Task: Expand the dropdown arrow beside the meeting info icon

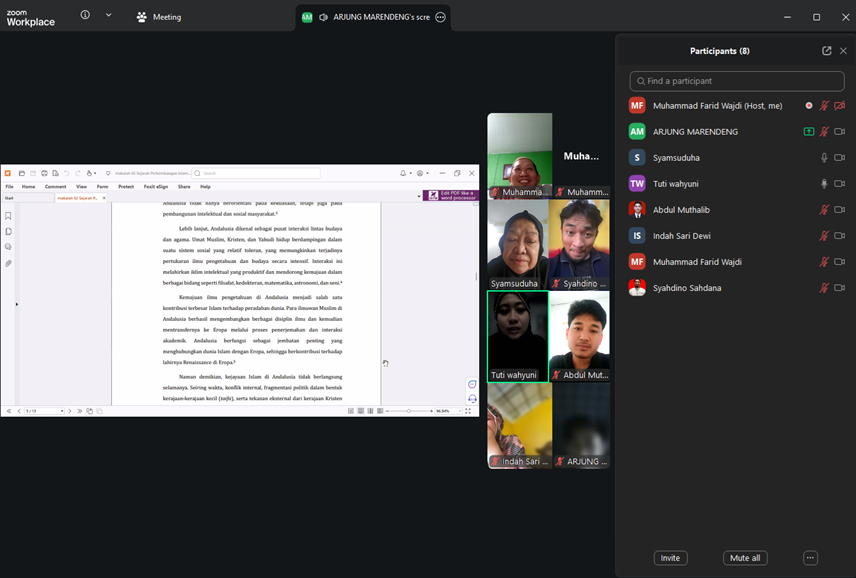Action: click(x=109, y=15)
